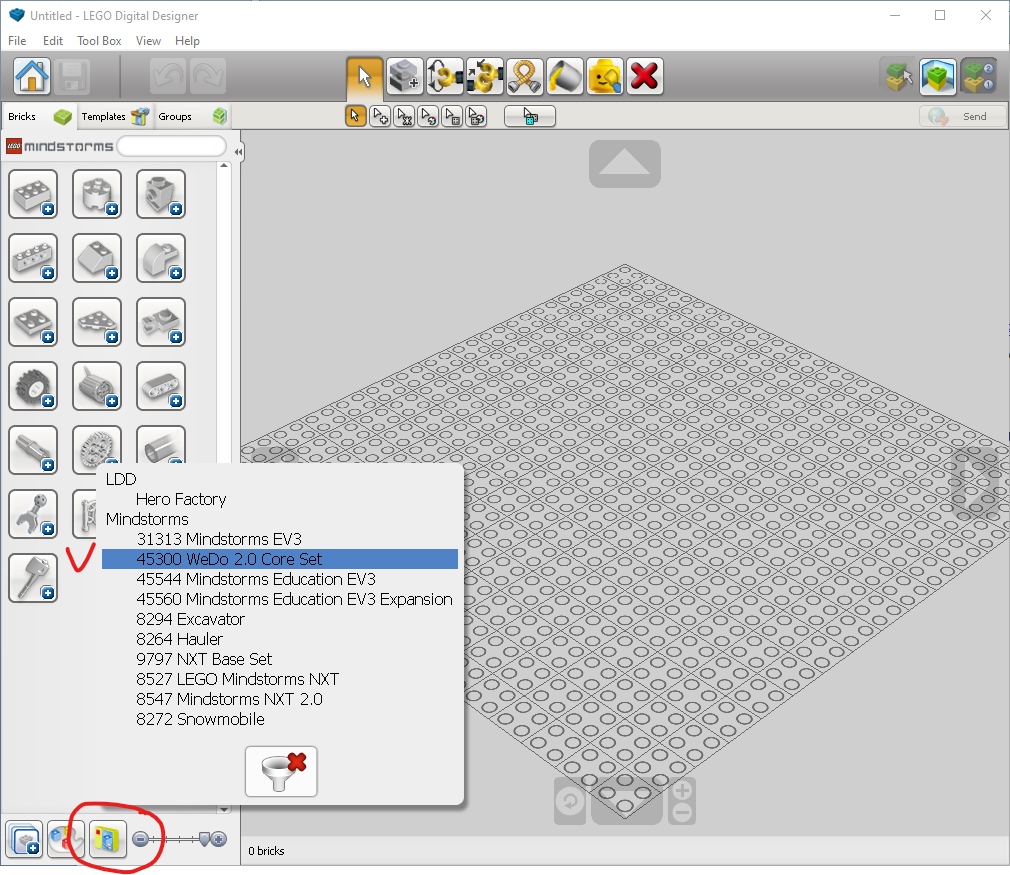Switch to Build mode icon

[x=898, y=76]
